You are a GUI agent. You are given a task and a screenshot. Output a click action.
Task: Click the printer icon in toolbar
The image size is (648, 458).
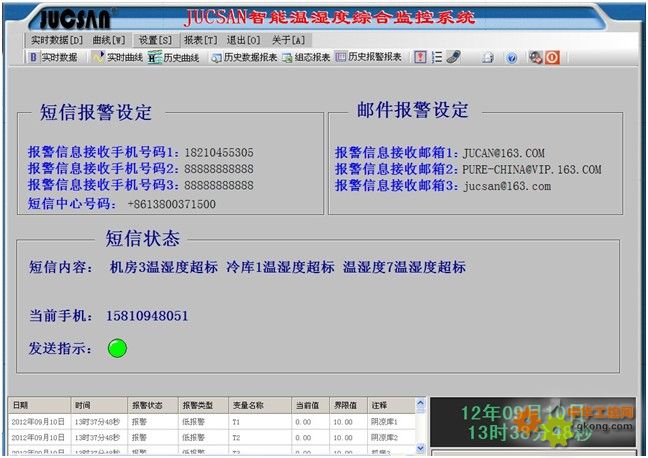[488, 58]
